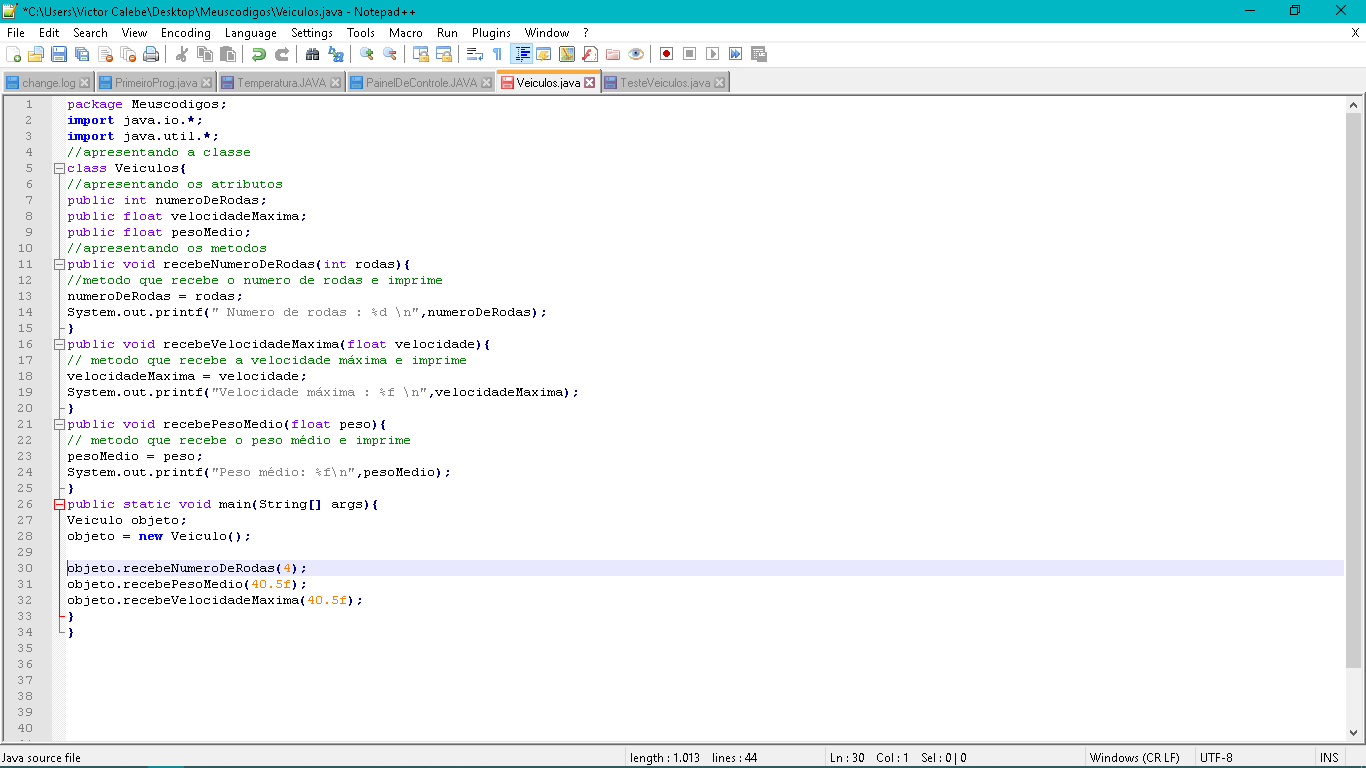Collapse the class Veiculos fold at line 5

point(59,168)
